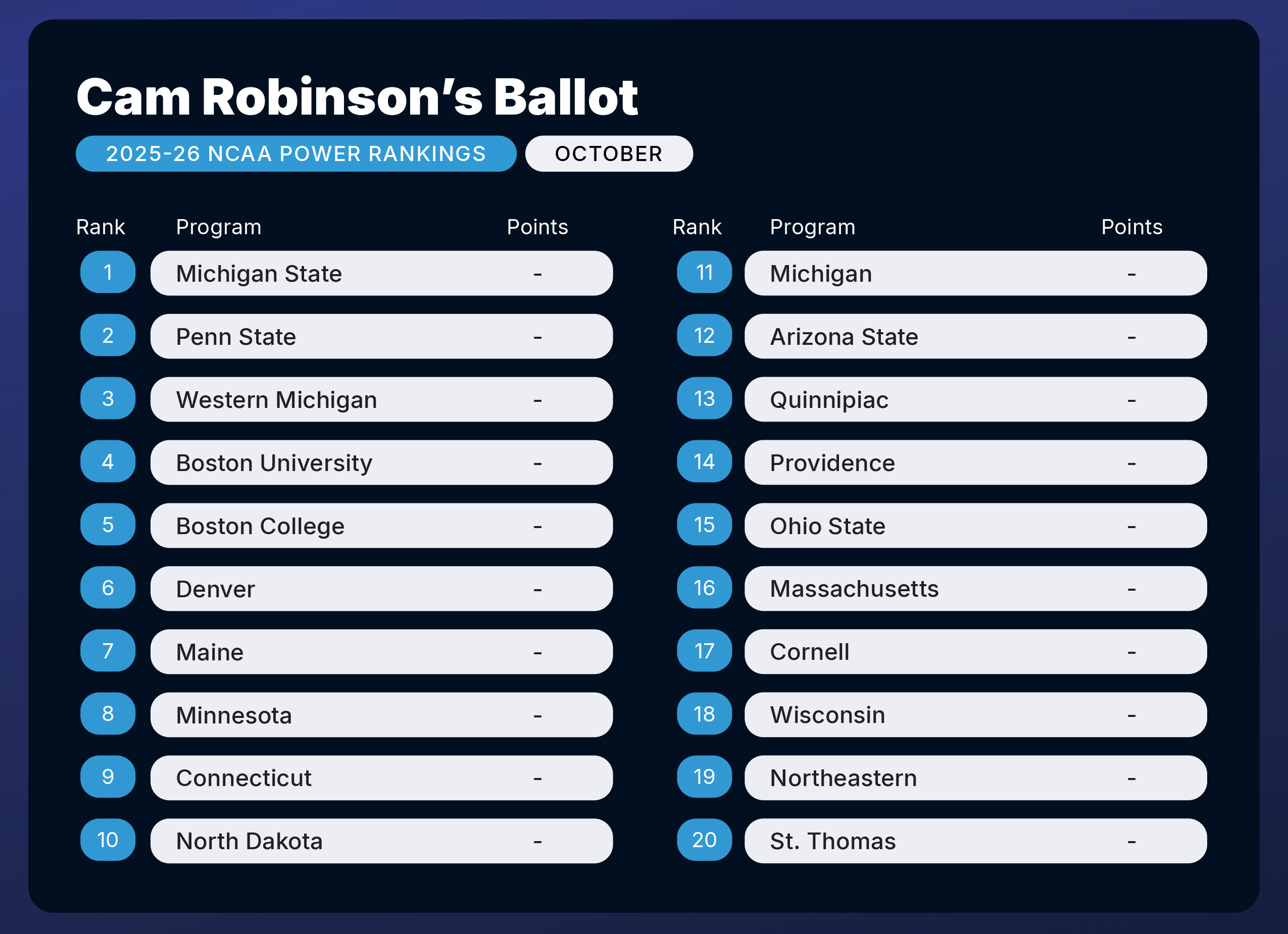This screenshot has width=1288, height=934.
Task: Select the Quinnipiac entry
Action: point(975,400)
